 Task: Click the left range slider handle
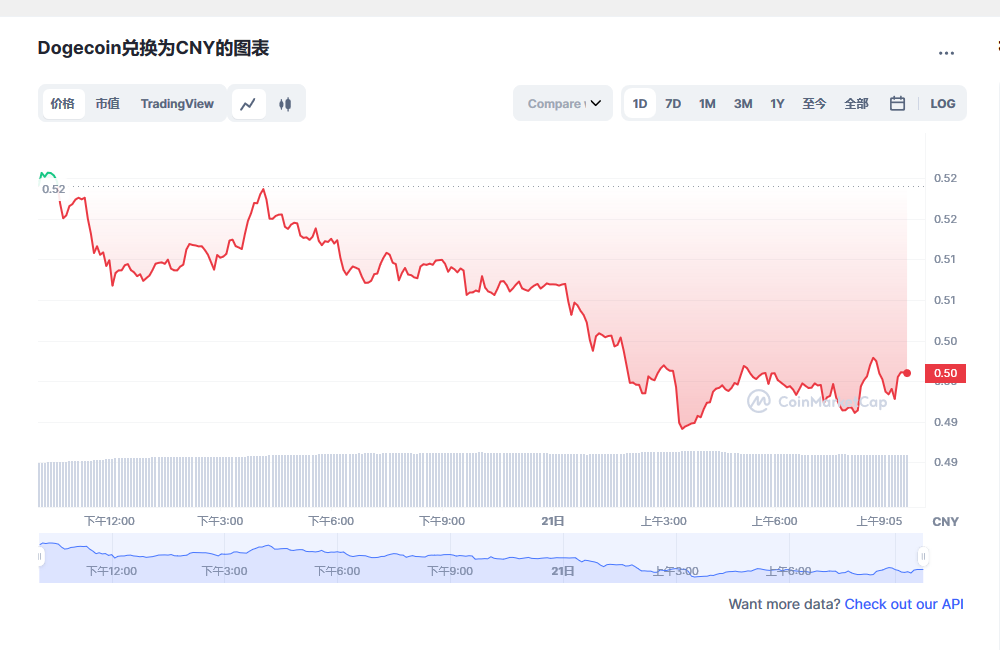click(41, 556)
